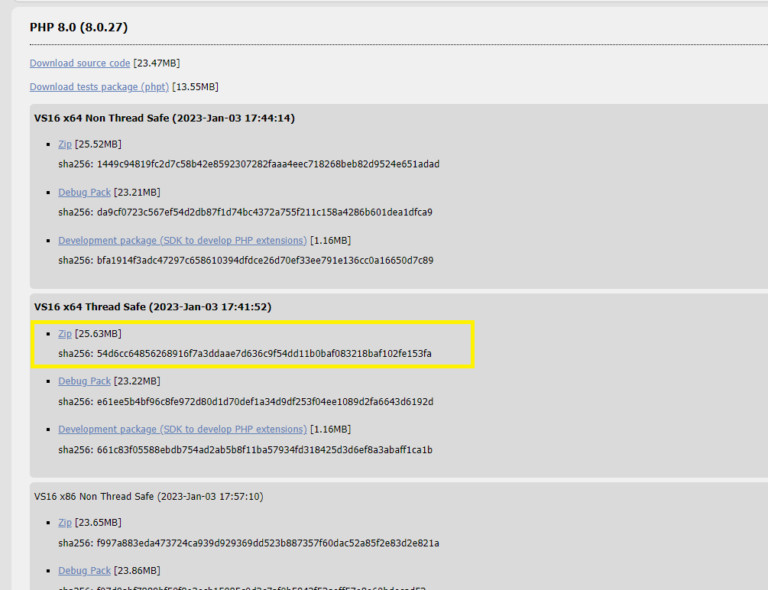The width and height of the screenshot is (768, 590).
Task: Click the Download source code link
Action: click(79, 63)
